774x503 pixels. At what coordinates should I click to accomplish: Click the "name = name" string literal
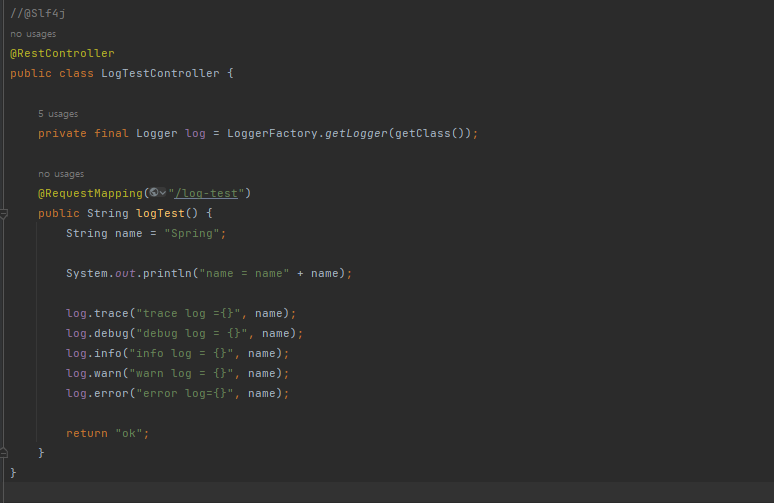click(x=244, y=273)
